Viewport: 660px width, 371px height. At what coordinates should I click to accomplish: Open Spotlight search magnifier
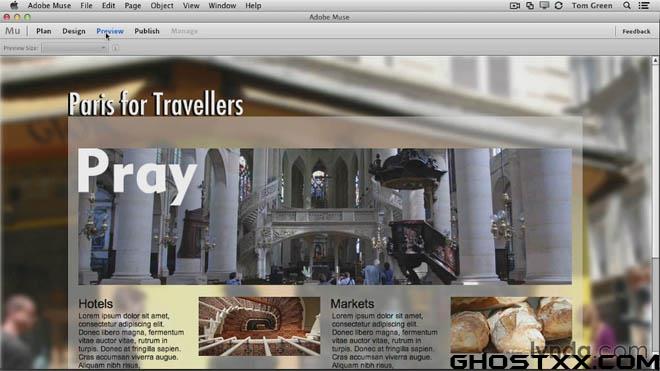[x=627, y=5]
